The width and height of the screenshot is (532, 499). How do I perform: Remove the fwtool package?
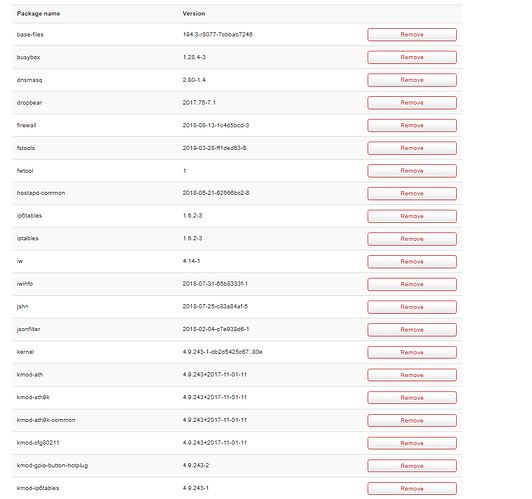tap(412, 171)
